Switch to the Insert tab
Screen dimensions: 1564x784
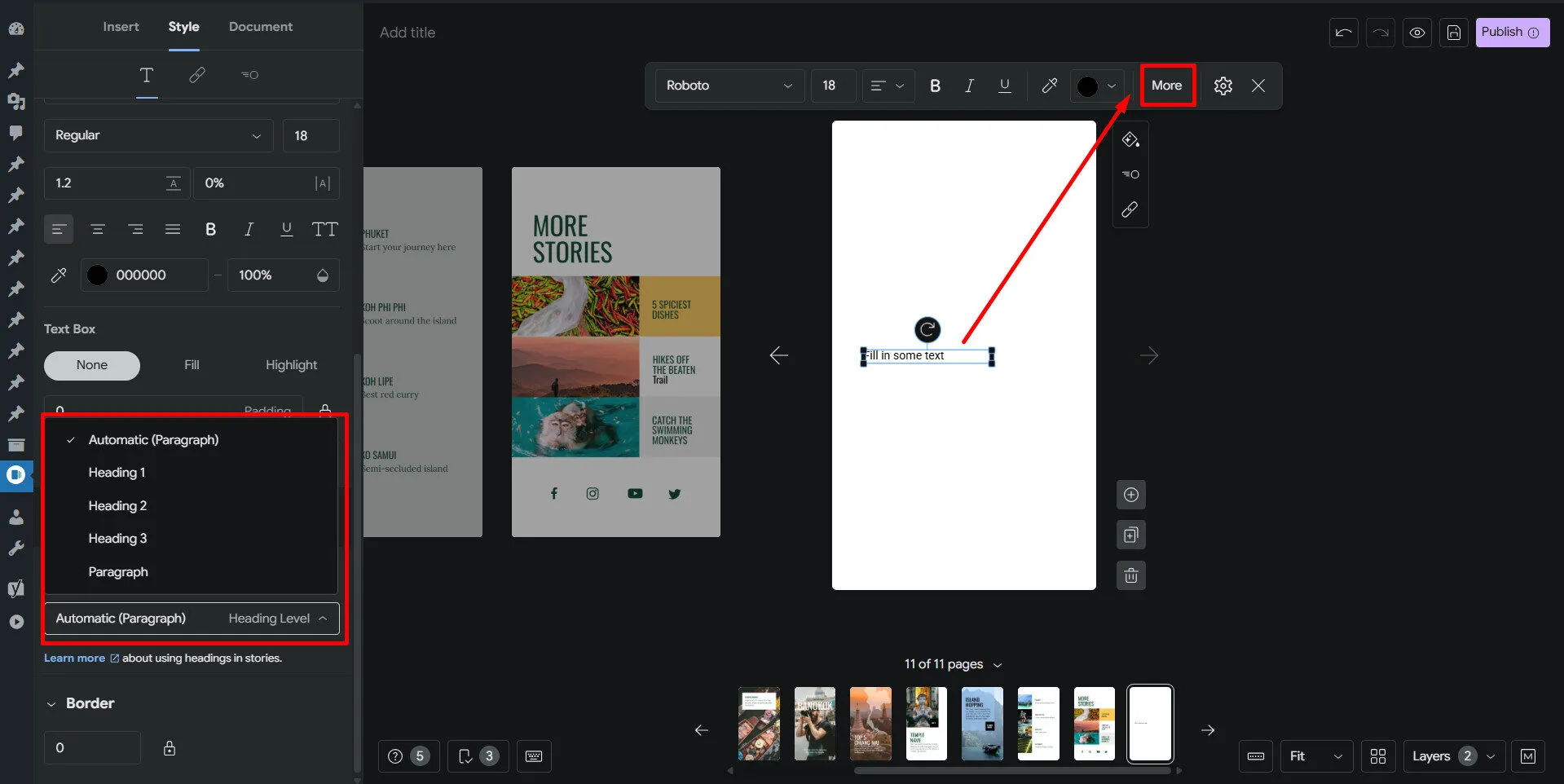pyautogui.click(x=121, y=27)
